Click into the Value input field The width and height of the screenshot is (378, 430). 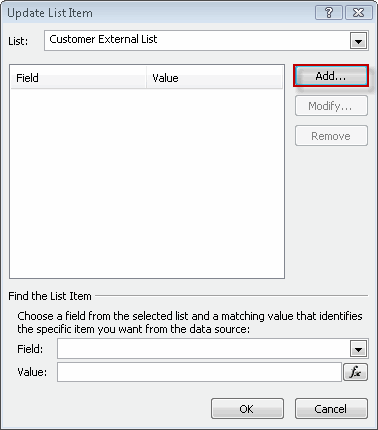tap(199, 372)
